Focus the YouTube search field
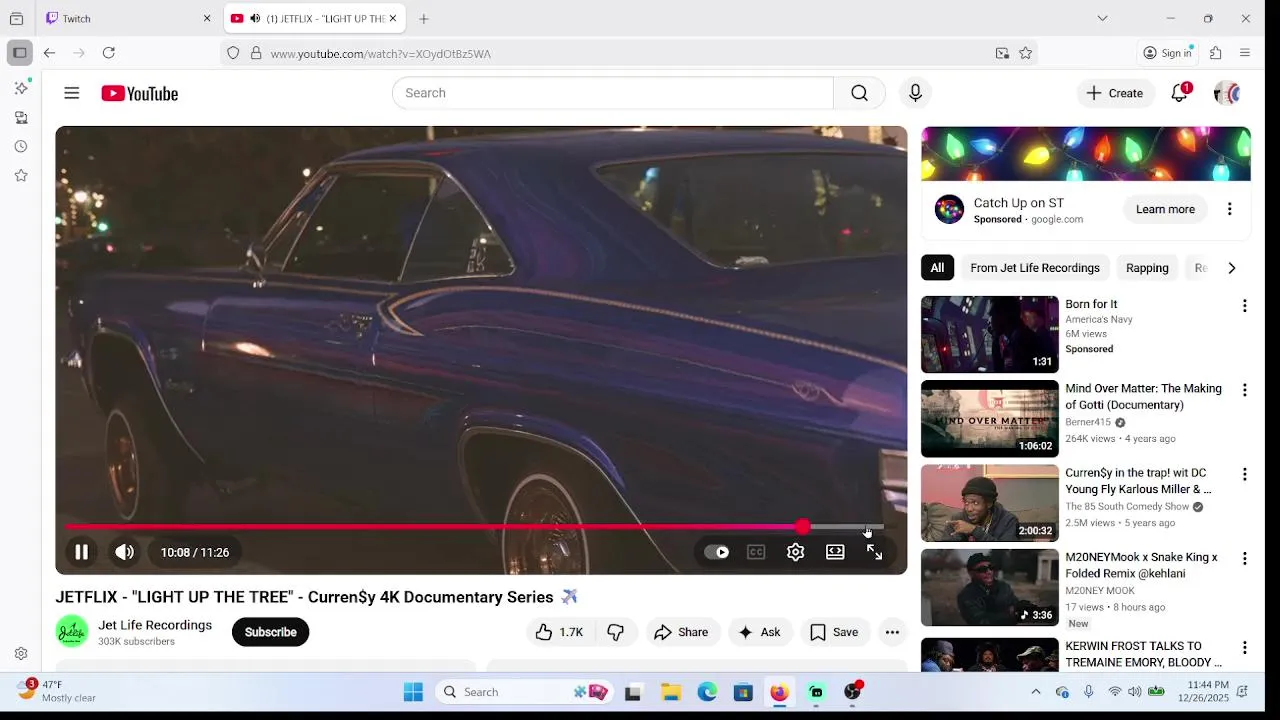The height and width of the screenshot is (720, 1280). 612,93
